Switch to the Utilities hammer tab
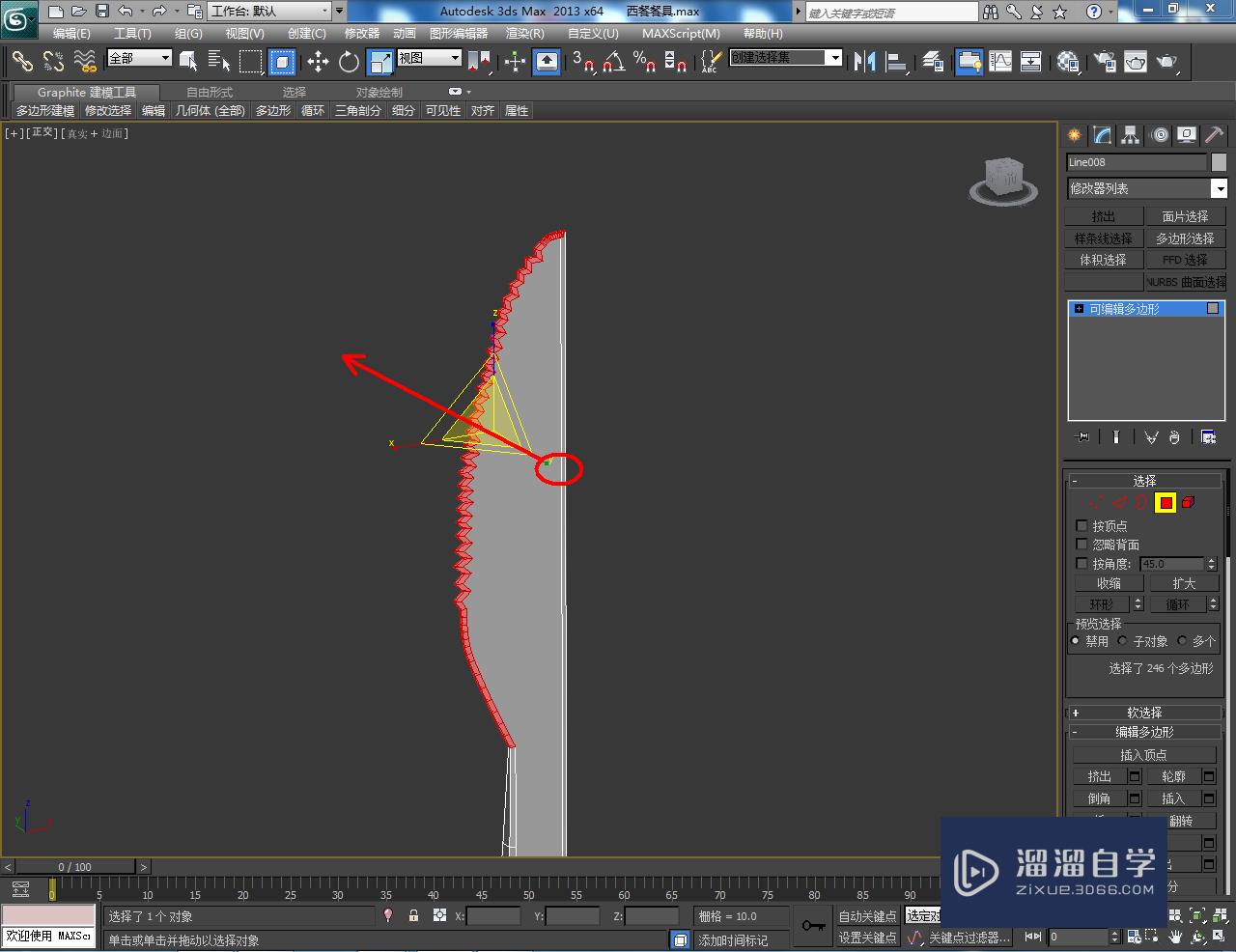The height and width of the screenshot is (952, 1236). pyautogui.click(x=1215, y=135)
